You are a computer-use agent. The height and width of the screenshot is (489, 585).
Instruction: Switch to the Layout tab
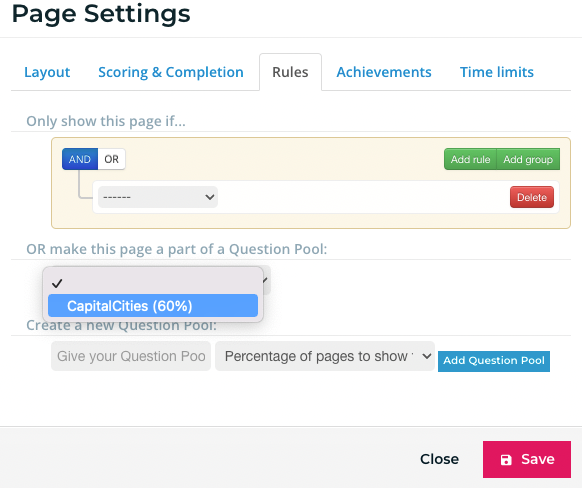(47, 72)
